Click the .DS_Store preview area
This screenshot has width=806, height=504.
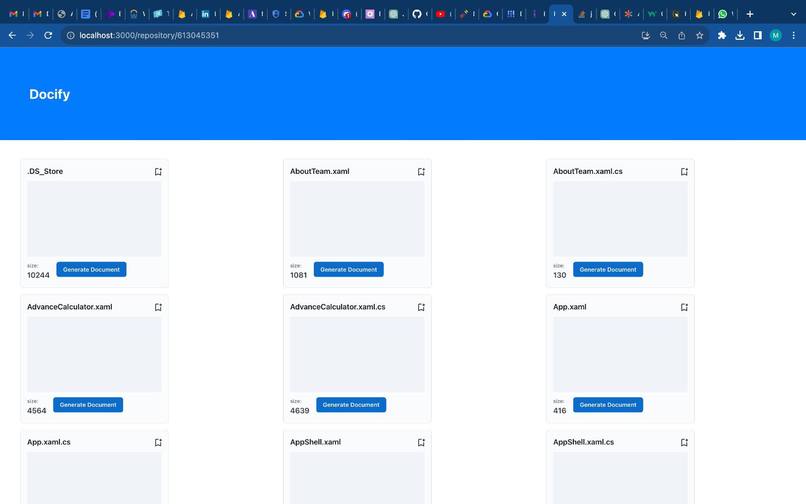coord(94,219)
